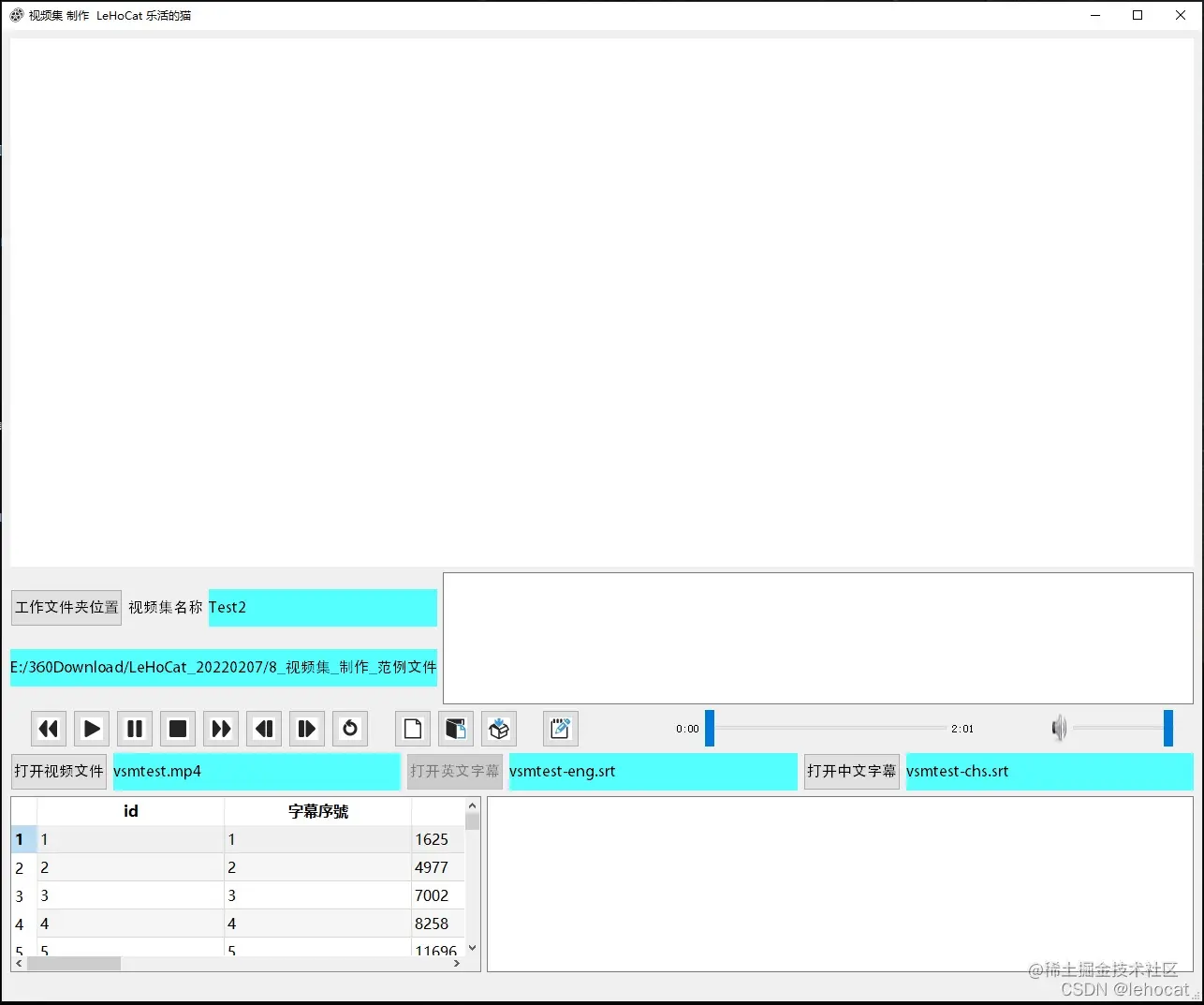The image size is (1204, 1005).
Task: Click the edit notepad pencil icon
Action: (x=561, y=729)
